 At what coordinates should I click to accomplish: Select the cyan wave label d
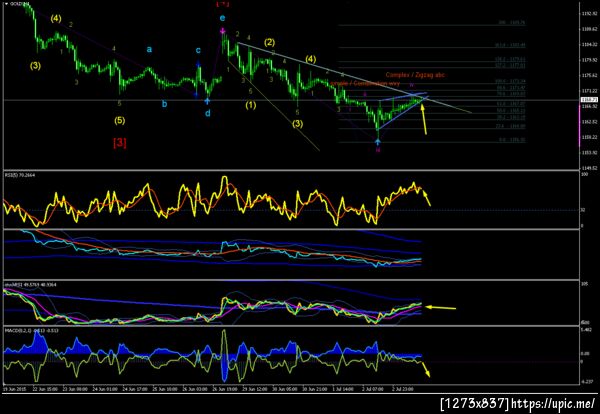click(x=207, y=113)
